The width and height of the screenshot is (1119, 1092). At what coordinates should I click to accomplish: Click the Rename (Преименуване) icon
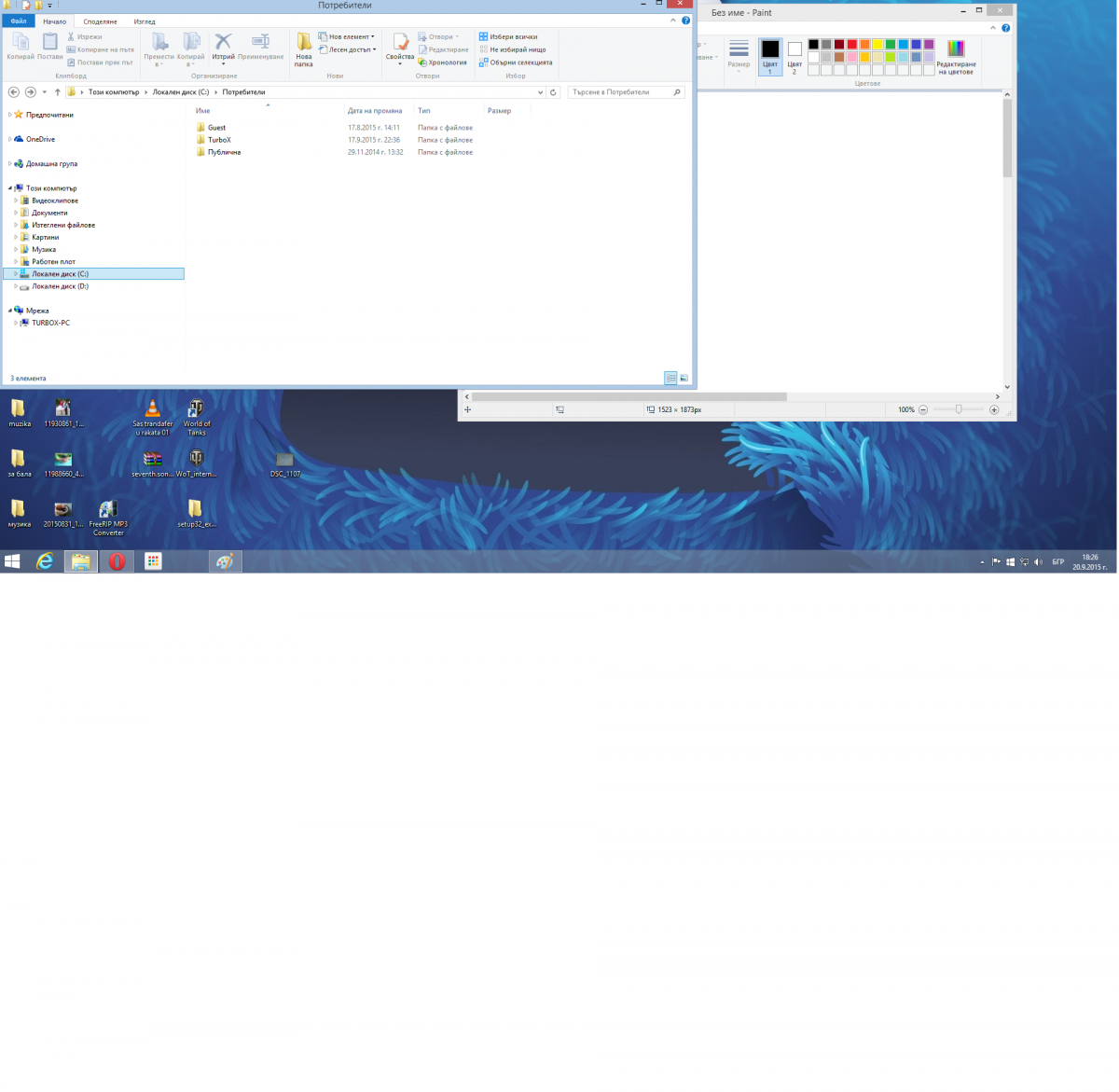[260, 48]
